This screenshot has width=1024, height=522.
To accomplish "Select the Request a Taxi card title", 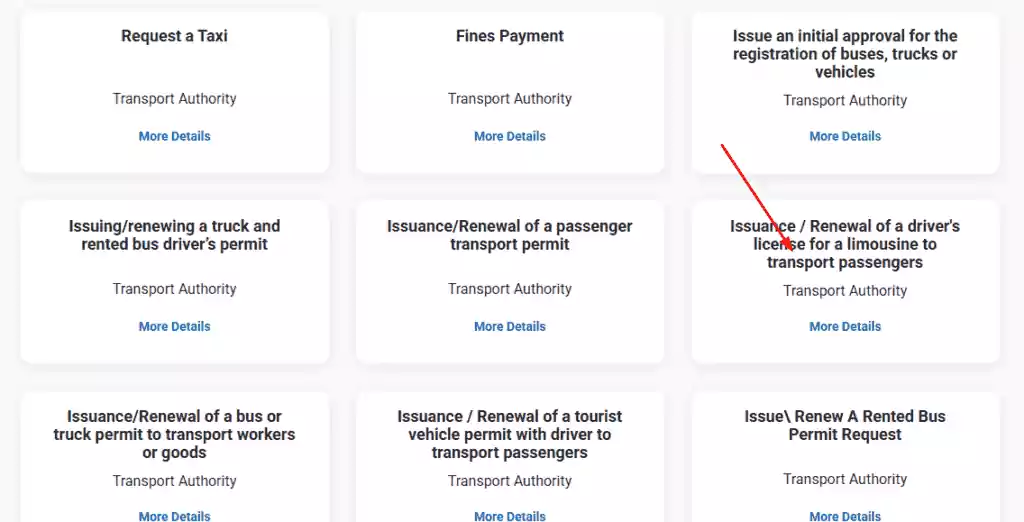I will tap(174, 36).
